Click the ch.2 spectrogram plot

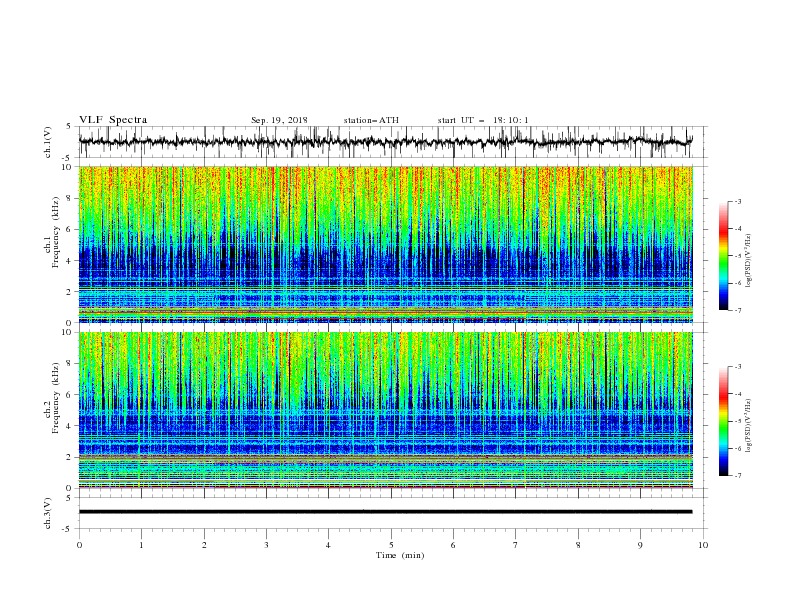point(385,410)
